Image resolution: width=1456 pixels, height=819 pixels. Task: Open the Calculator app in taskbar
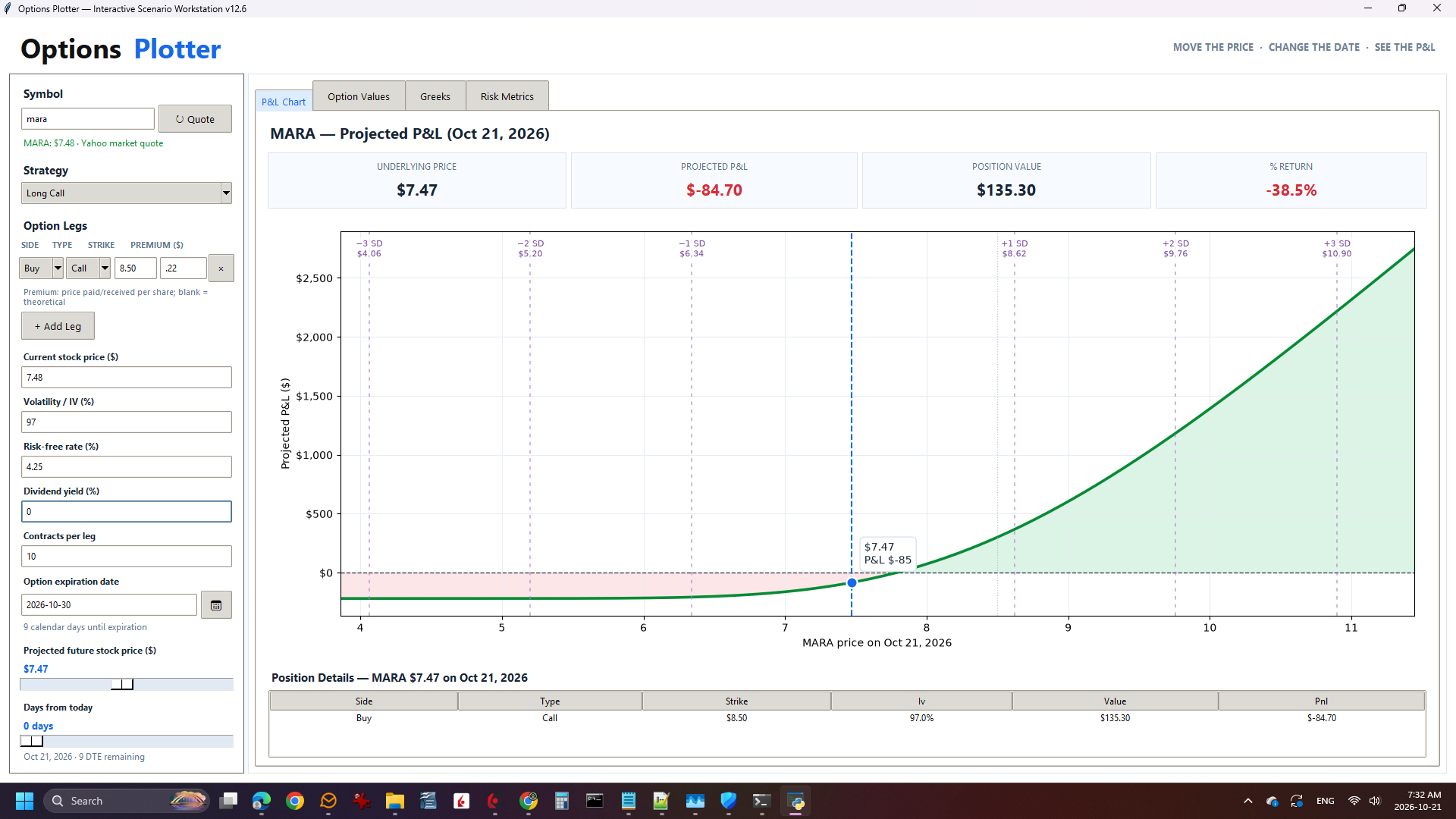[x=562, y=801]
